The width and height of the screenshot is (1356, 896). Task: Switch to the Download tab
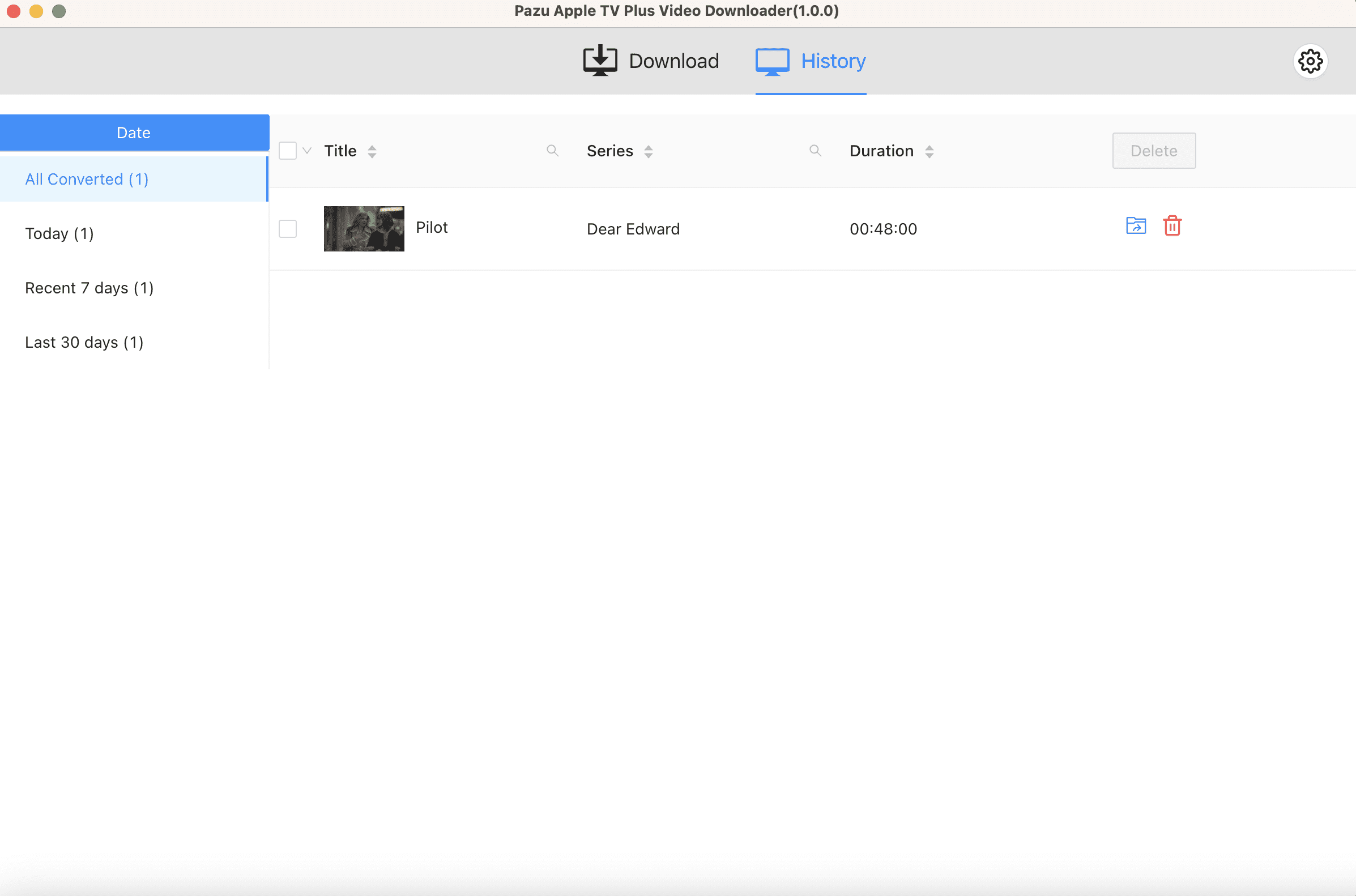pos(651,61)
